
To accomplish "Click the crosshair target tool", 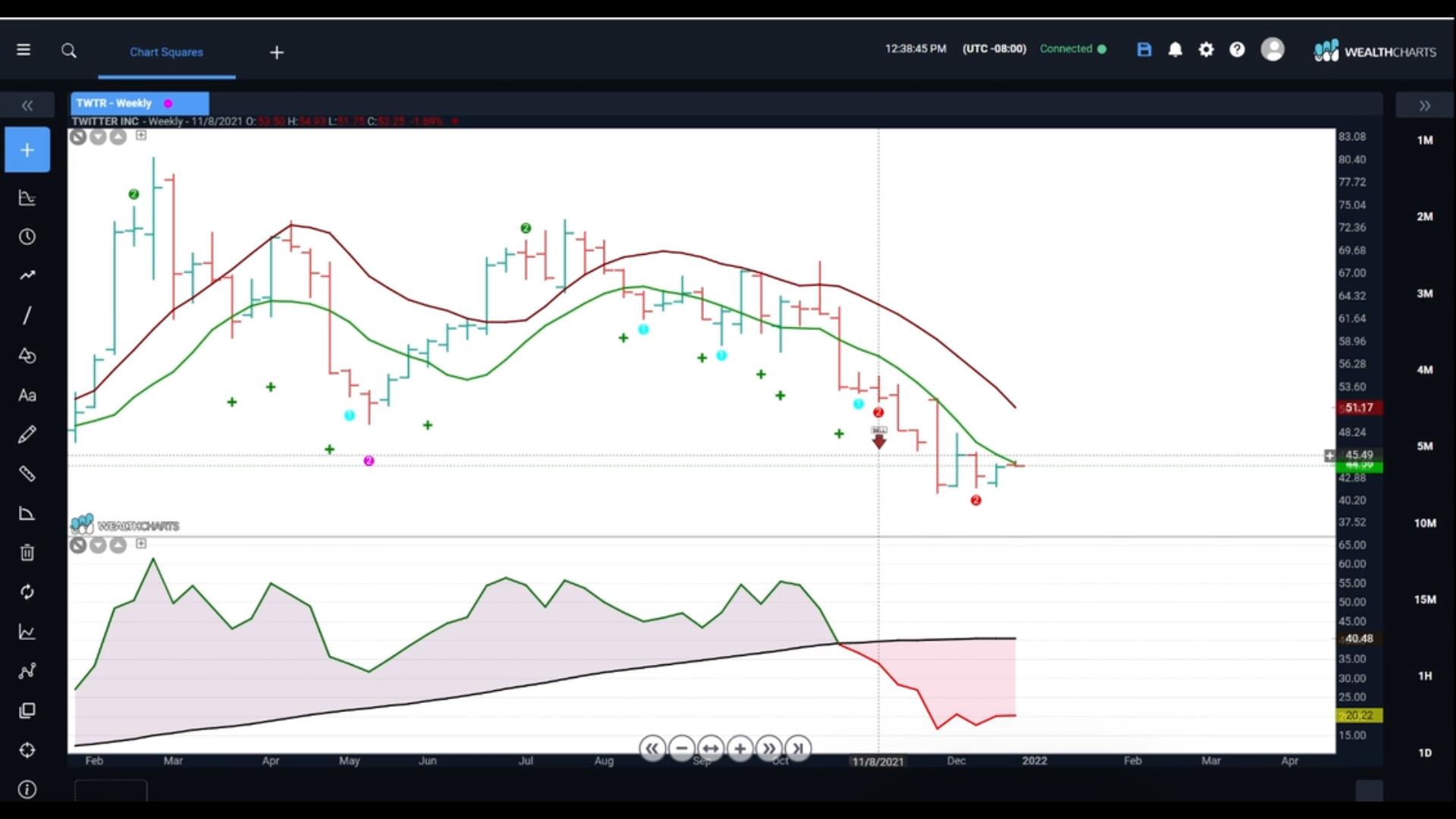I will tap(27, 750).
